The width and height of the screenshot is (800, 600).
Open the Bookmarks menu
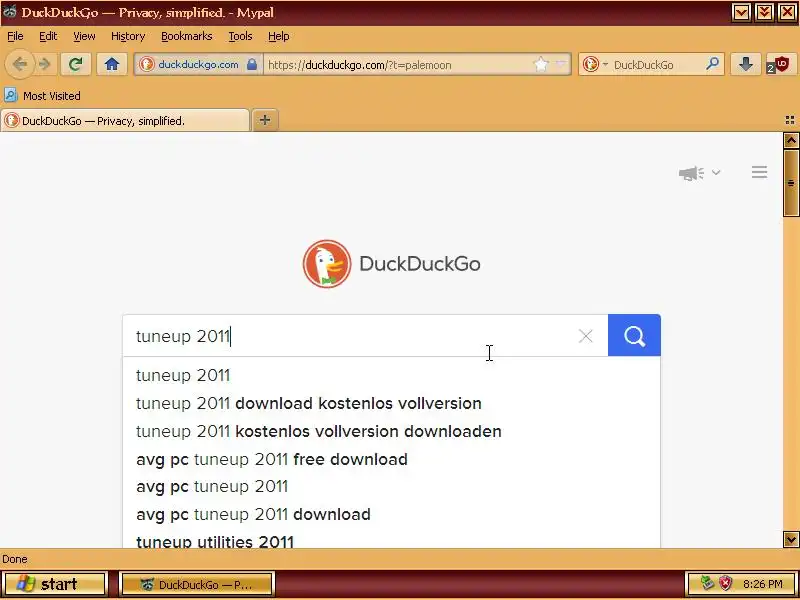click(x=187, y=36)
